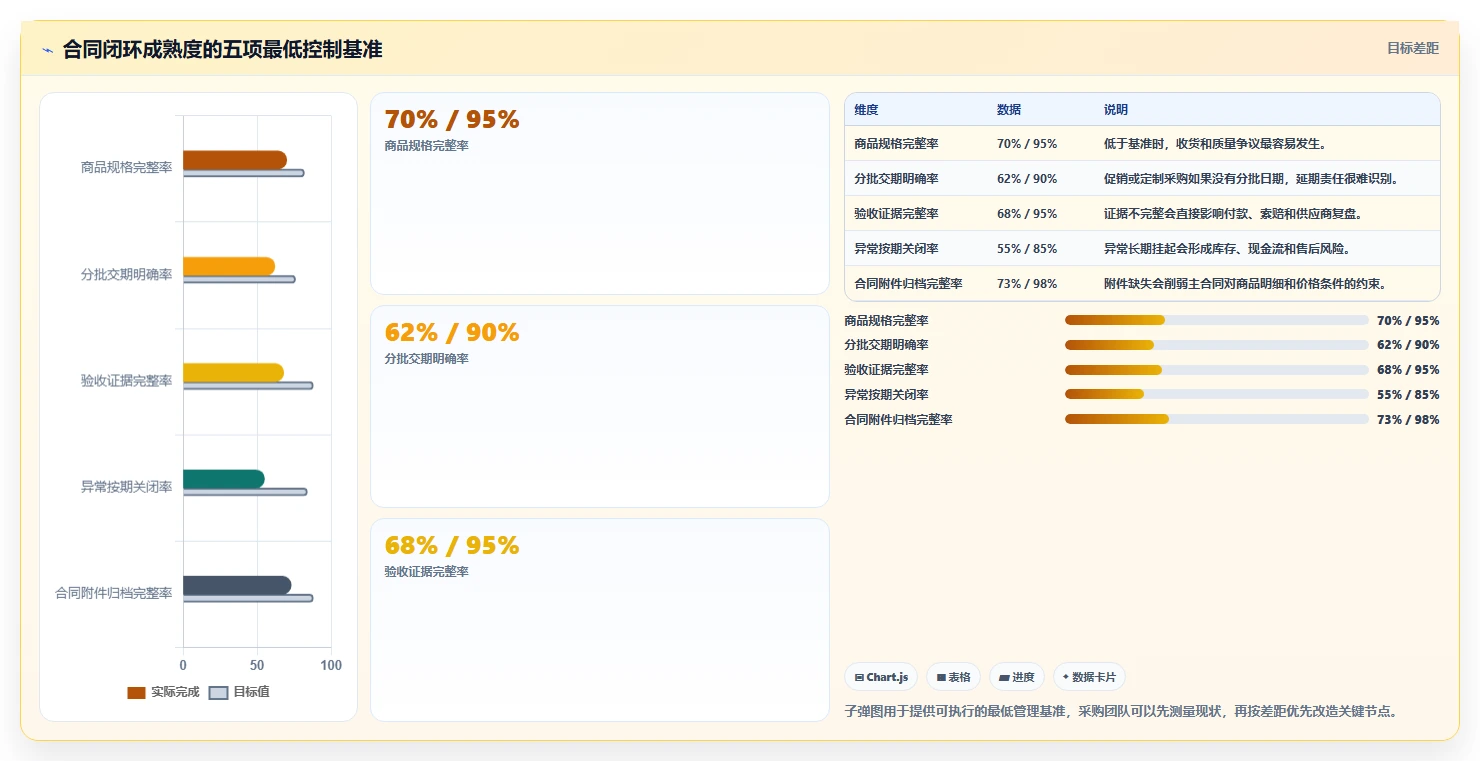Image resolution: width=1480 pixels, height=761 pixels.
Task: Click the 验收证据完整率 progress bar
Action: (x=1216, y=370)
